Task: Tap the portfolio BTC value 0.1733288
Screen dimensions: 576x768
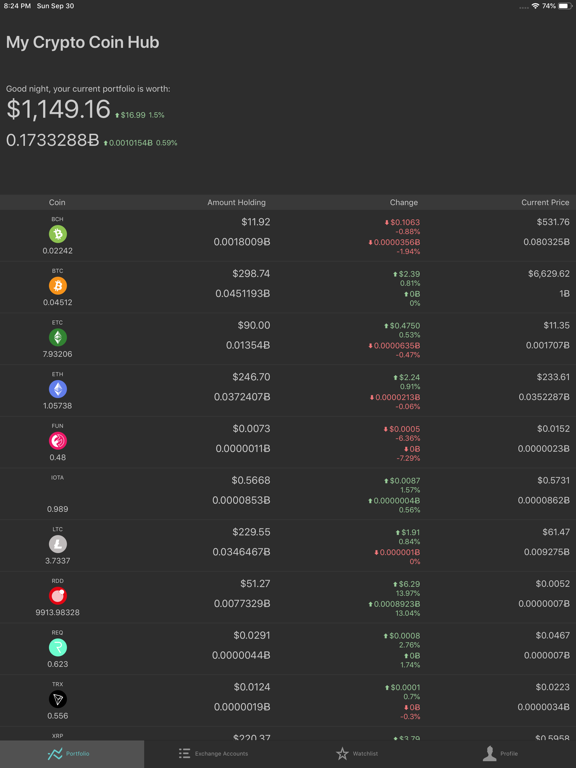Action: click(52, 140)
